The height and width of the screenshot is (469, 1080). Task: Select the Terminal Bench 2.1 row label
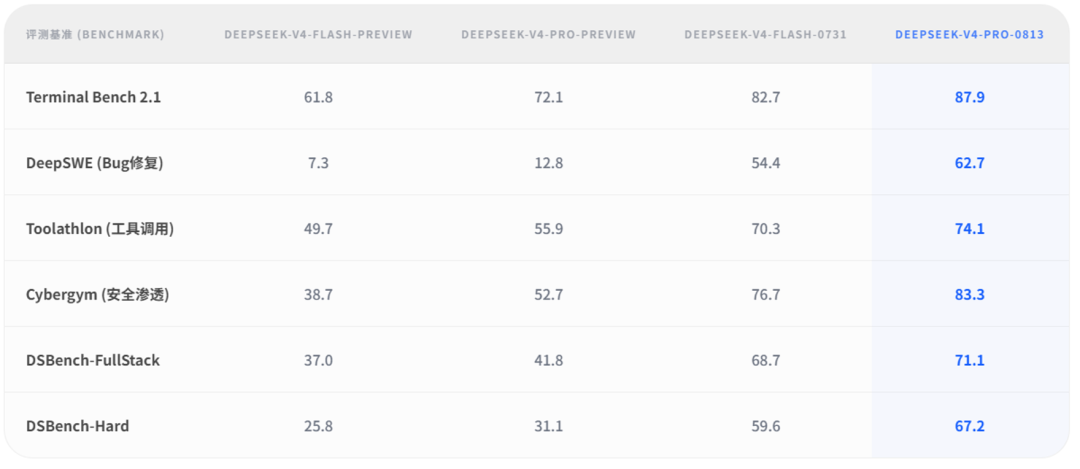pyautogui.click(x=94, y=97)
